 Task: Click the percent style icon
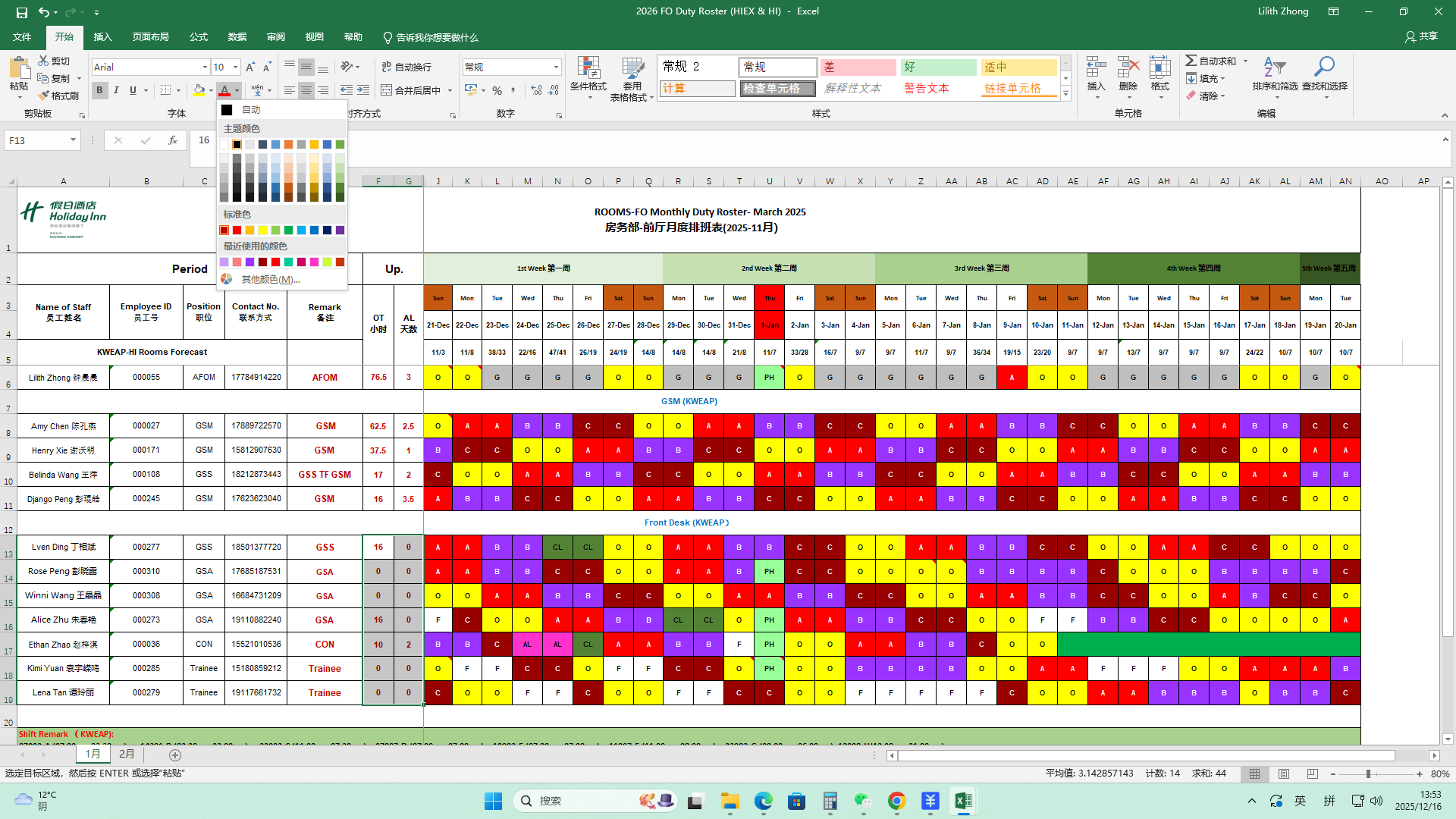point(497,90)
